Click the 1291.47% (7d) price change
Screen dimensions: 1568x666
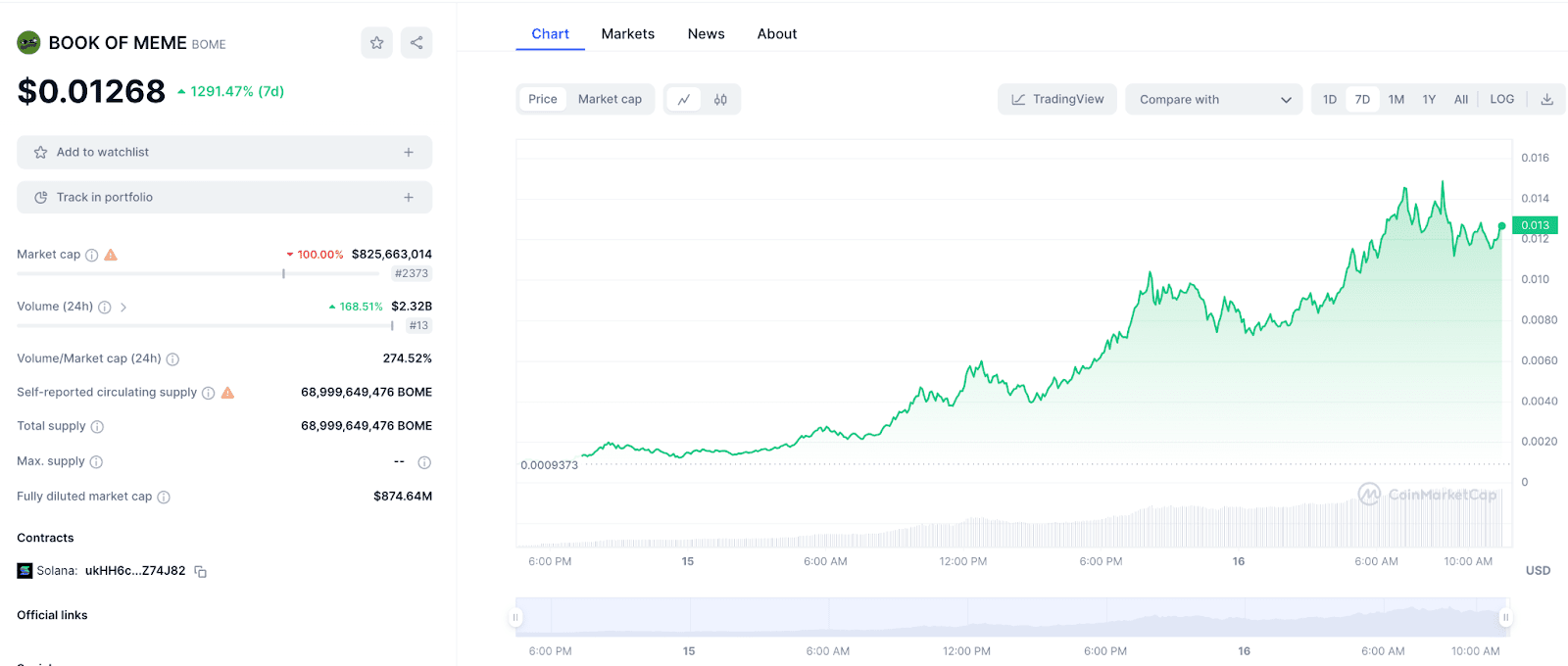(x=231, y=91)
